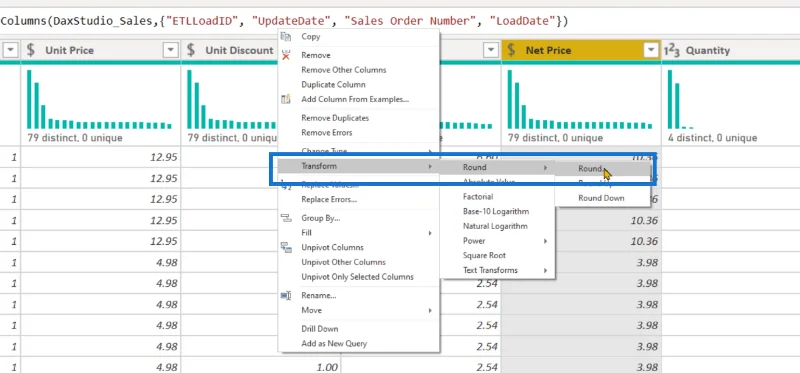Click Unit Discount currency type icon
The height and width of the screenshot is (373, 800).
(191, 50)
